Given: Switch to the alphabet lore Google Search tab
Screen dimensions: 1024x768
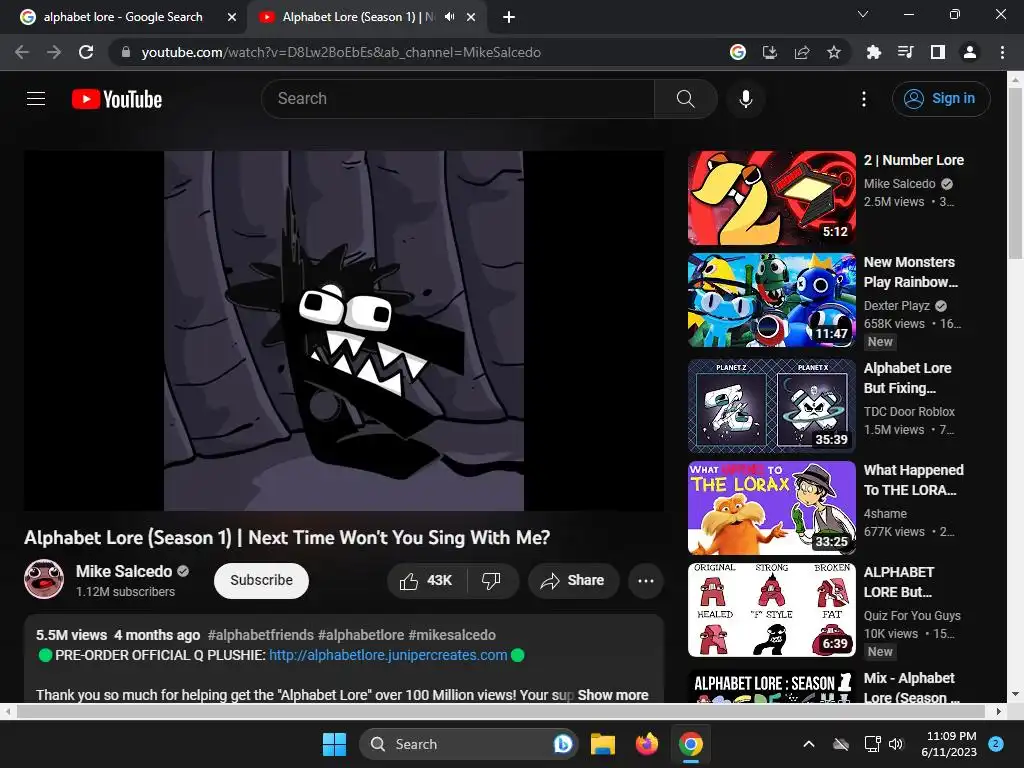Looking at the screenshot, I should pos(123,17).
